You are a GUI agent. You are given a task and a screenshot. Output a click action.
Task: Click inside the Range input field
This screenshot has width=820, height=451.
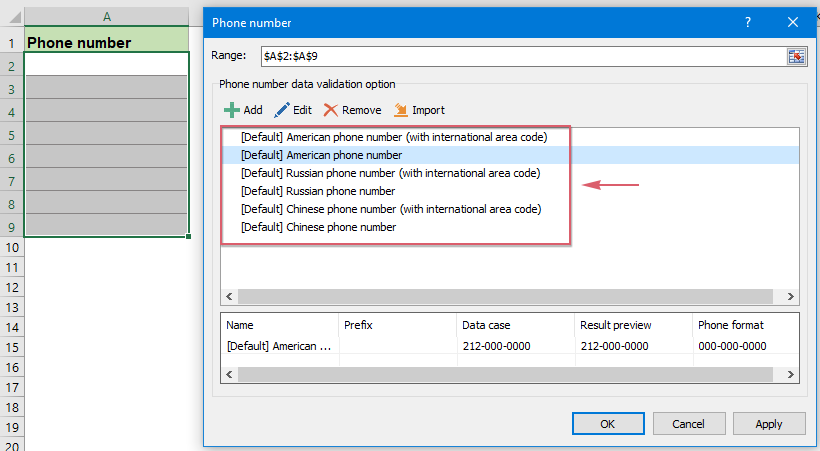[x=510, y=57]
